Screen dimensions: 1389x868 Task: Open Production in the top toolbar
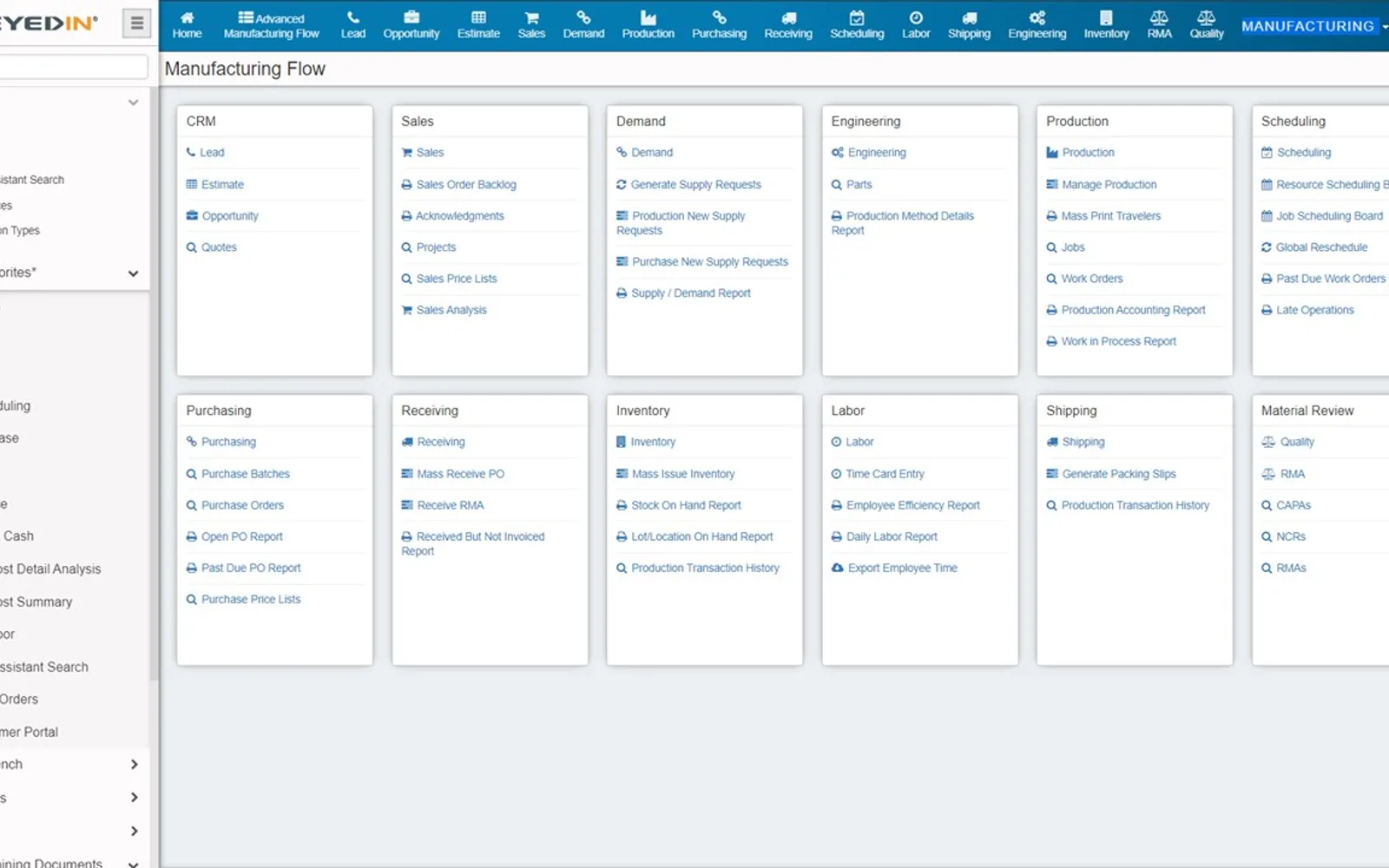[648, 25]
